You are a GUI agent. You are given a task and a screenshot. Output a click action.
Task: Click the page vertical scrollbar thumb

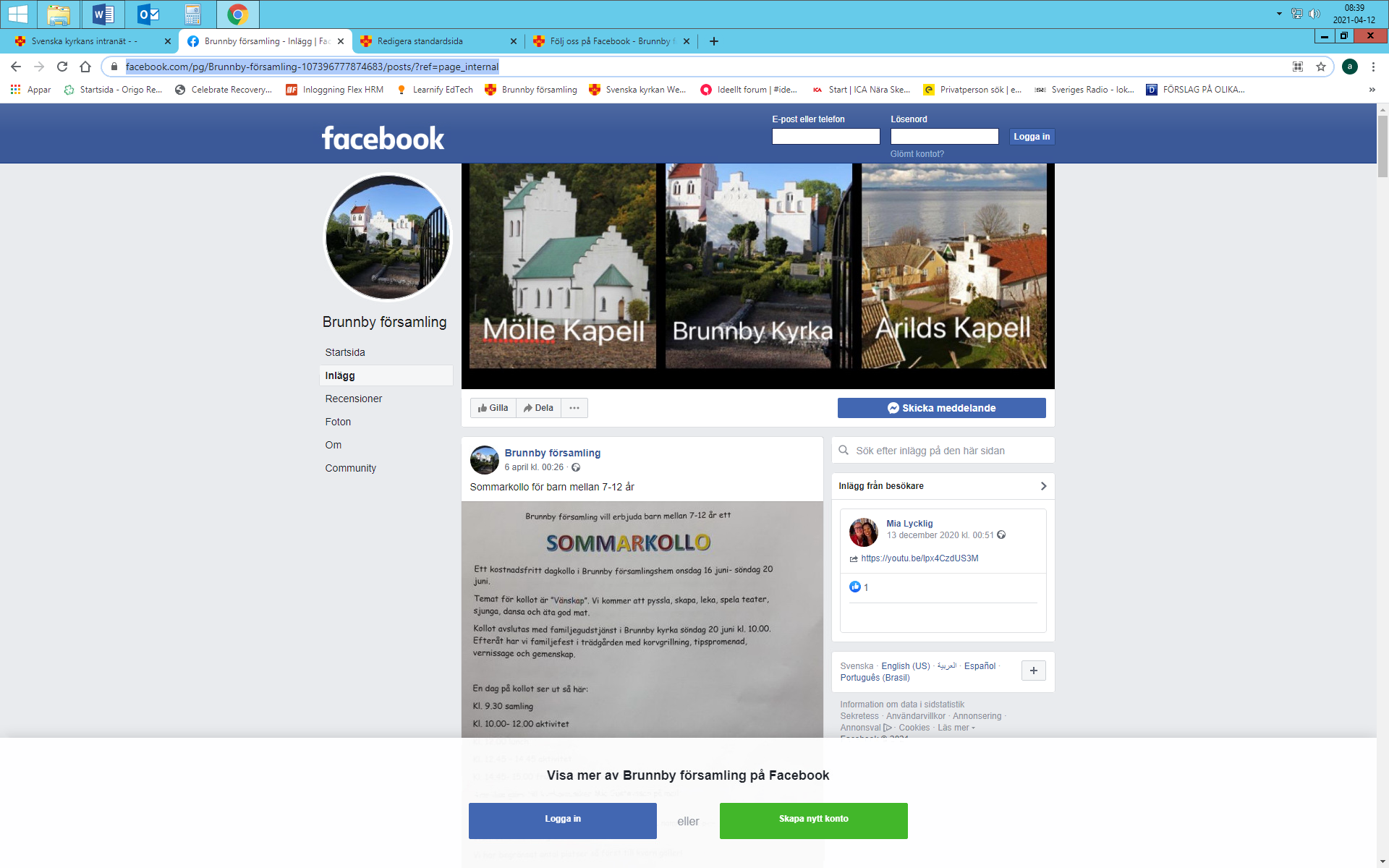click(x=1382, y=145)
